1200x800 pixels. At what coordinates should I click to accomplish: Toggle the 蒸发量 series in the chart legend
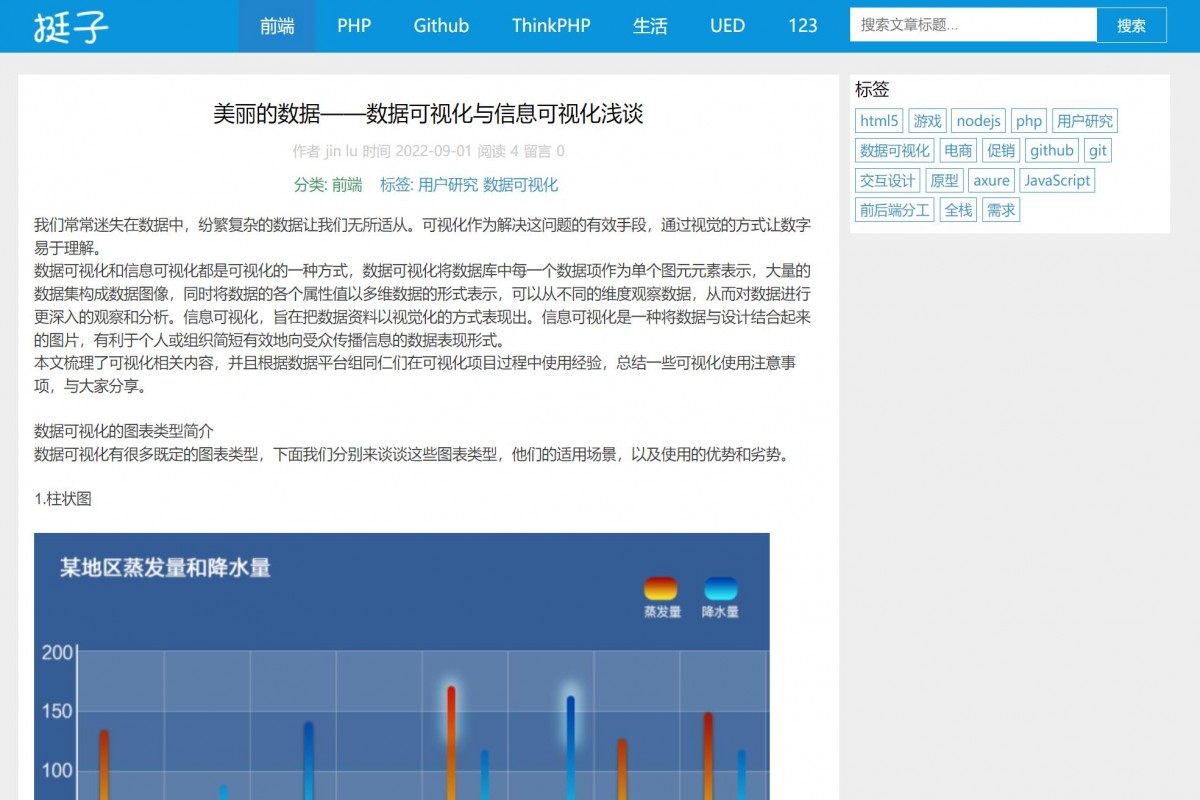(x=661, y=596)
